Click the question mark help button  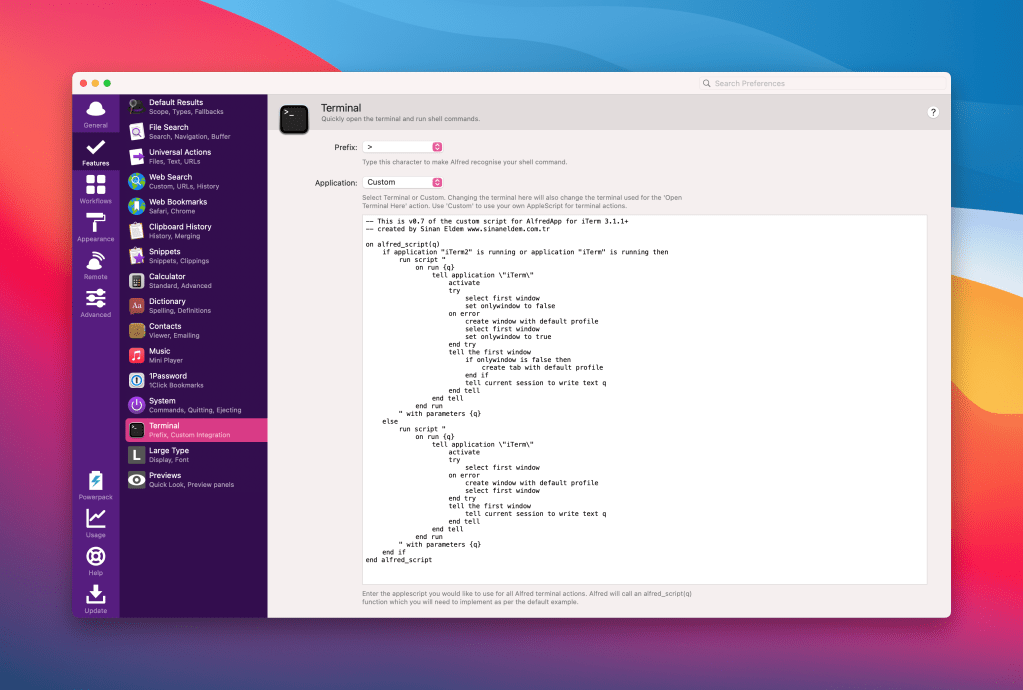[933, 113]
